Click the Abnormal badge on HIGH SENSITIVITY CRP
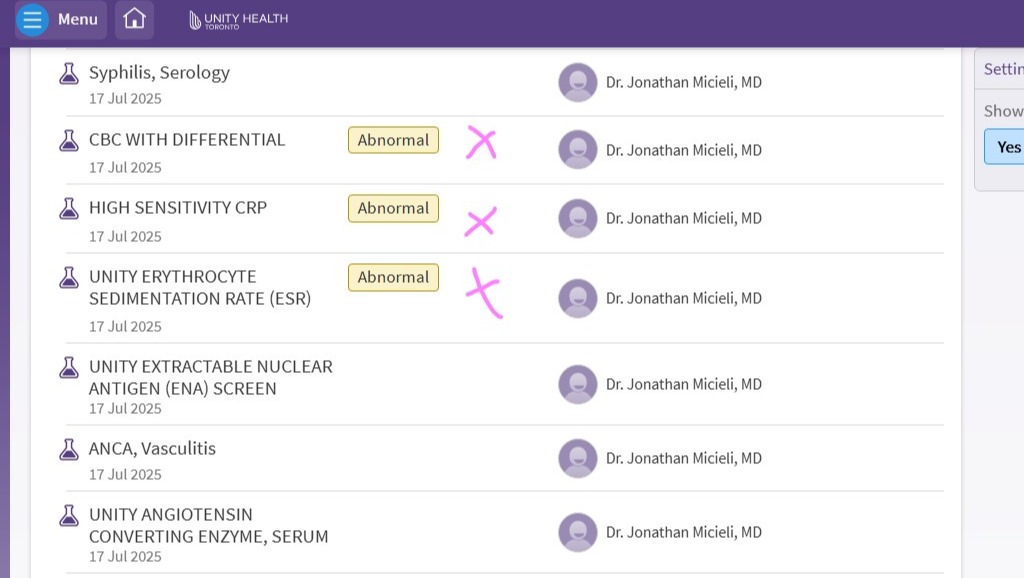The width and height of the screenshot is (1024, 578). (x=393, y=209)
